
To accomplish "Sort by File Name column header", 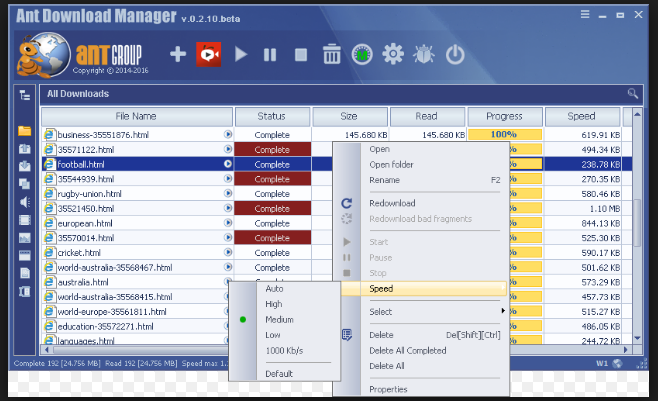I will [136, 116].
